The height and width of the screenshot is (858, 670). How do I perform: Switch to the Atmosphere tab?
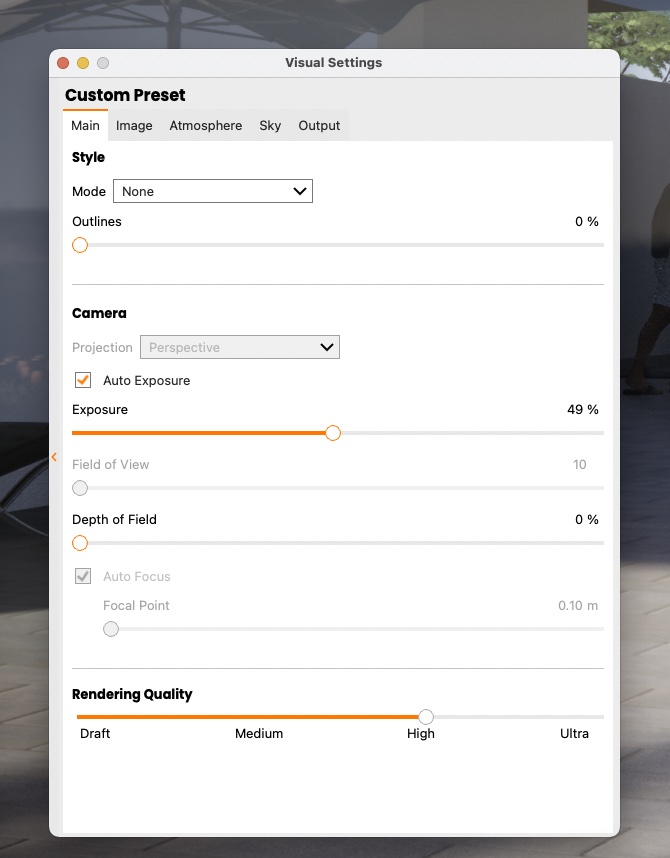click(x=206, y=126)
